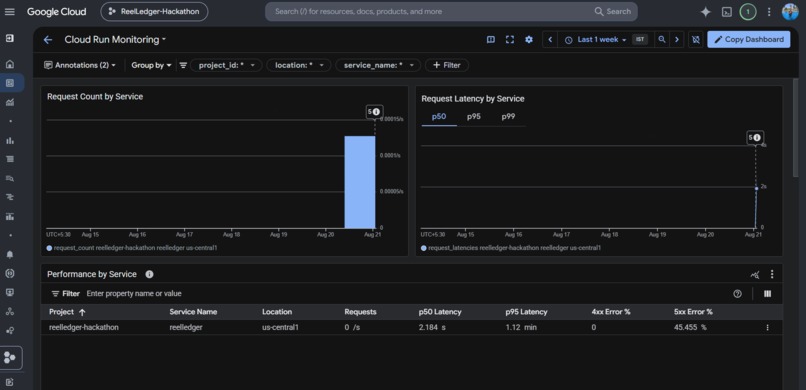806x390 pixels.
Task: Click explore data icon in Performance by Service
Action: (x=755, y=275)
